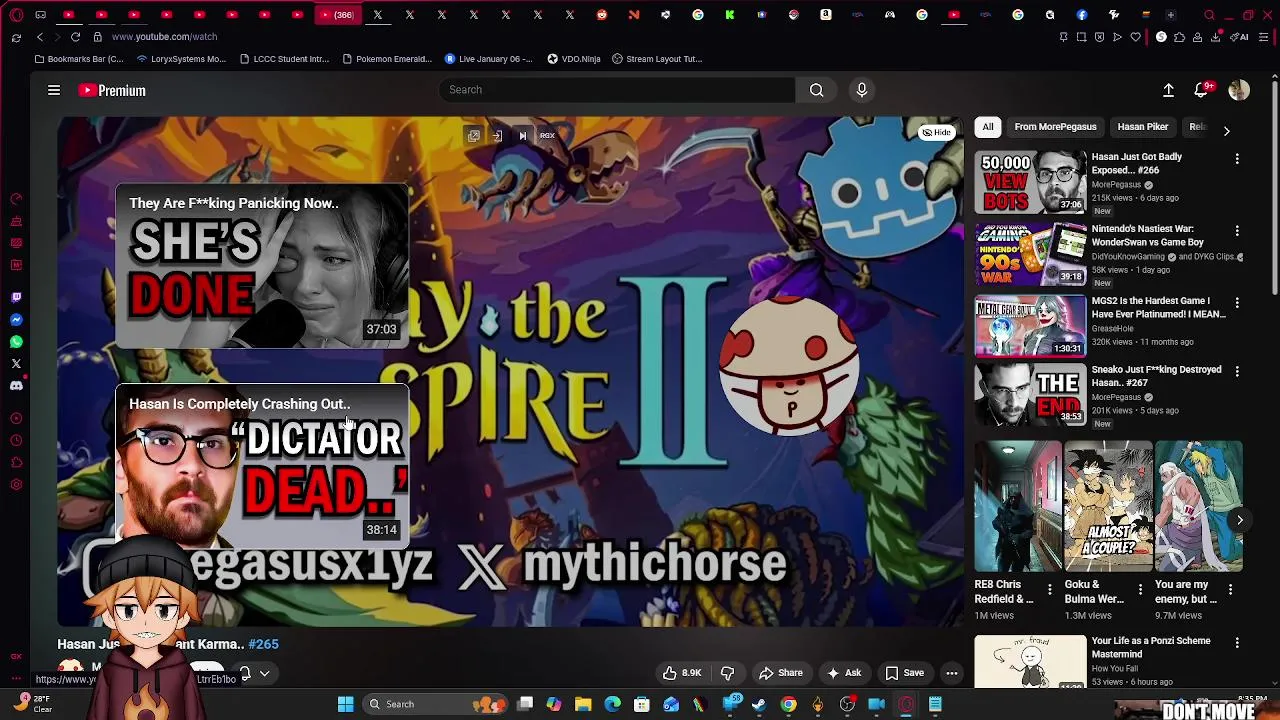Open the Opera menu logo

16,15
